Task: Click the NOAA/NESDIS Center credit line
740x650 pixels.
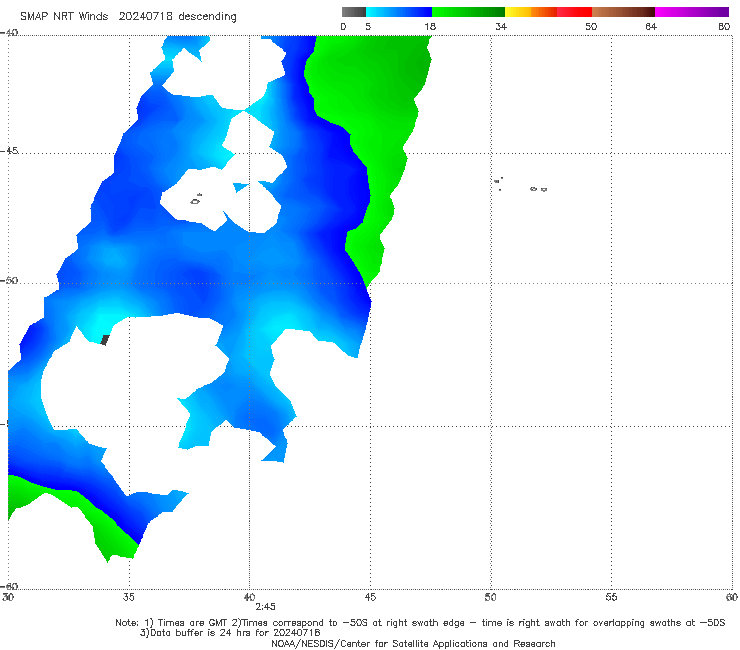Action: pyautogui.click(x=413, y=643)
